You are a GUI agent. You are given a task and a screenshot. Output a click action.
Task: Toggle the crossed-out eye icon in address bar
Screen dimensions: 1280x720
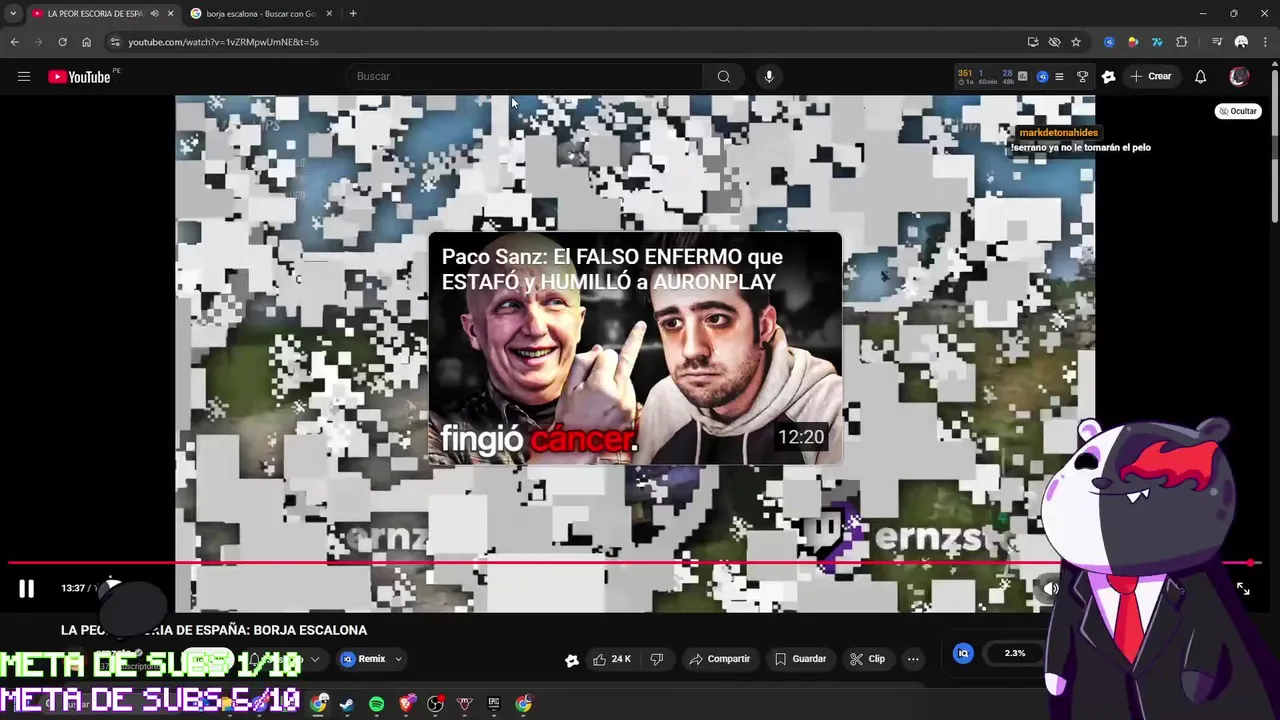1054,42
